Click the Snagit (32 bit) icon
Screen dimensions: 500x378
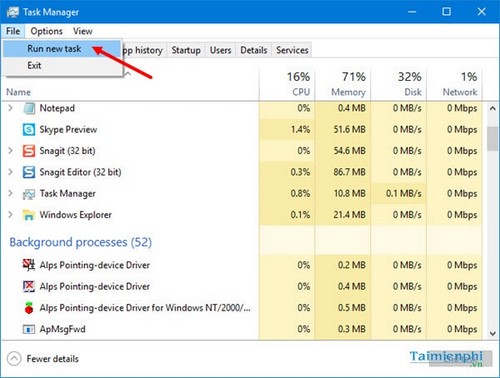pyautogui.click(x=29, y=151)
